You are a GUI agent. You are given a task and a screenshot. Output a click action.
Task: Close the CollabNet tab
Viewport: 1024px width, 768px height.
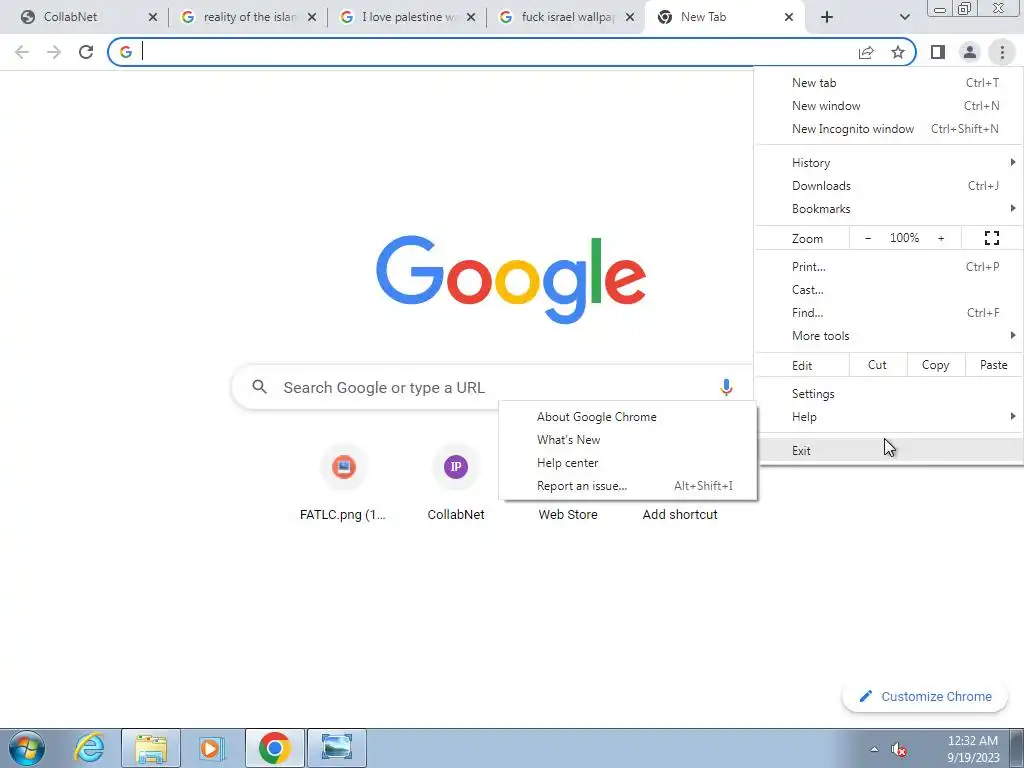(x=153, y=17)
